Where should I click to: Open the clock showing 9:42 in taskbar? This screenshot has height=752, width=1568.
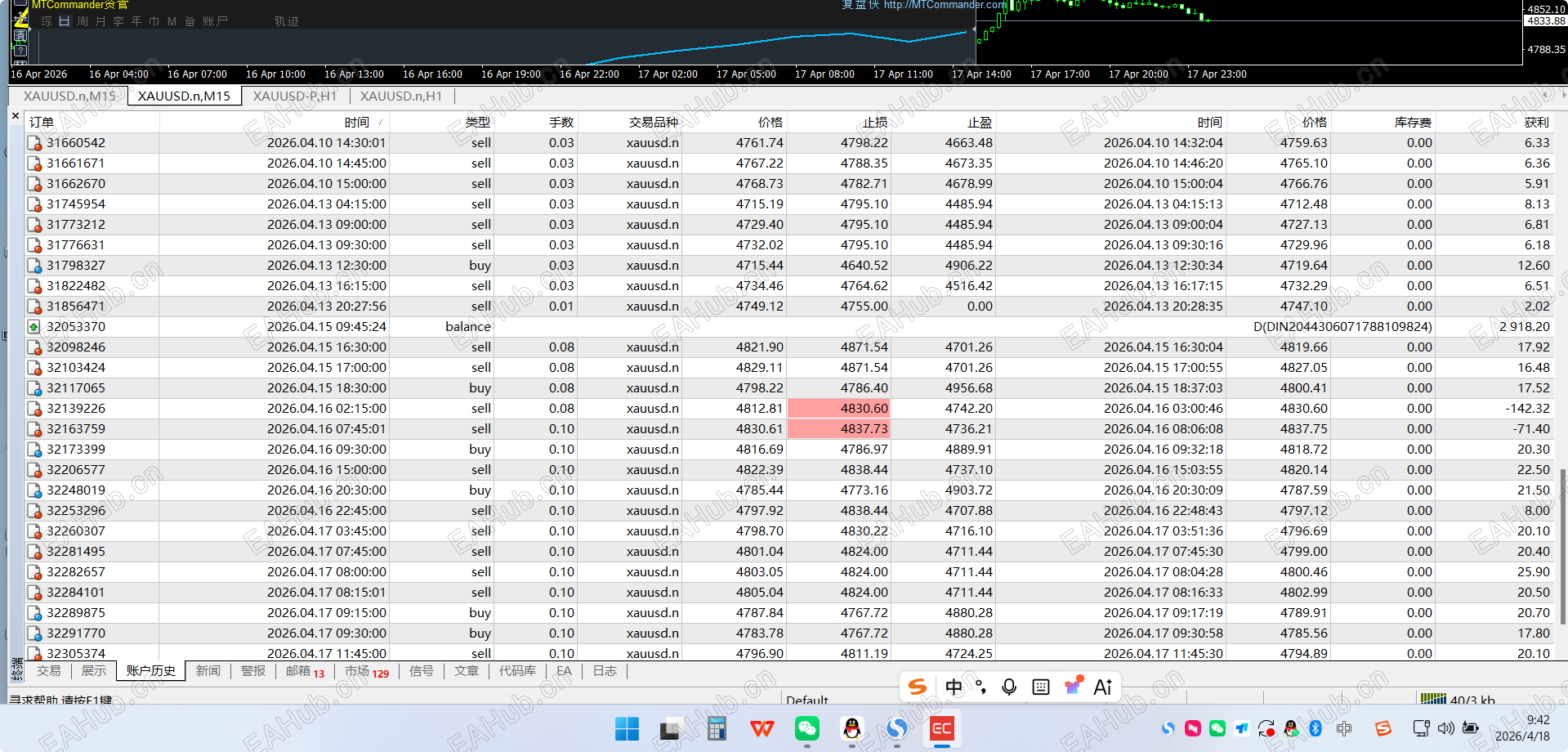pyautogui.click(x=1522, y=727)
